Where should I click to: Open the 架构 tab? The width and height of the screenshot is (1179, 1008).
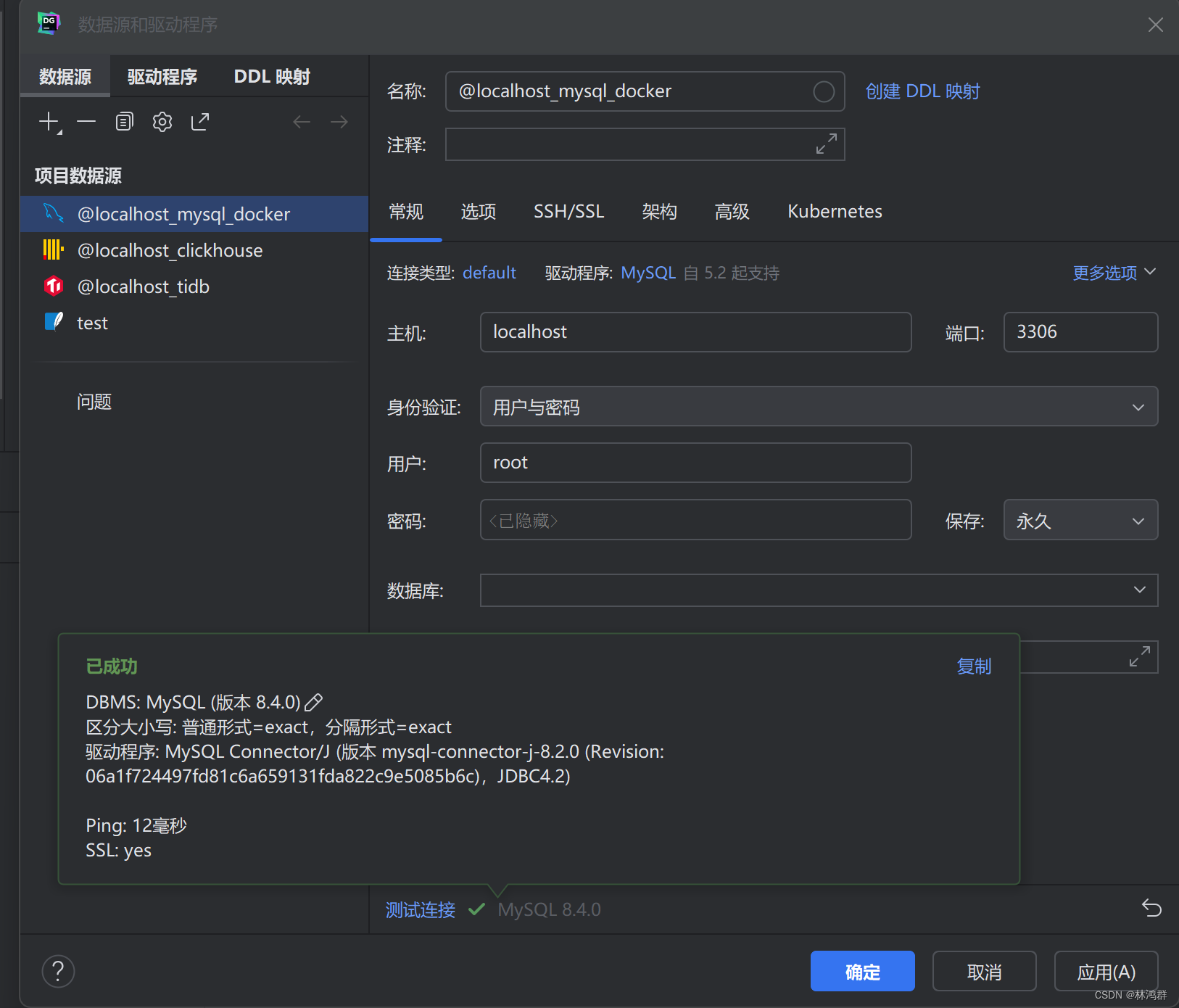[660, 212]
